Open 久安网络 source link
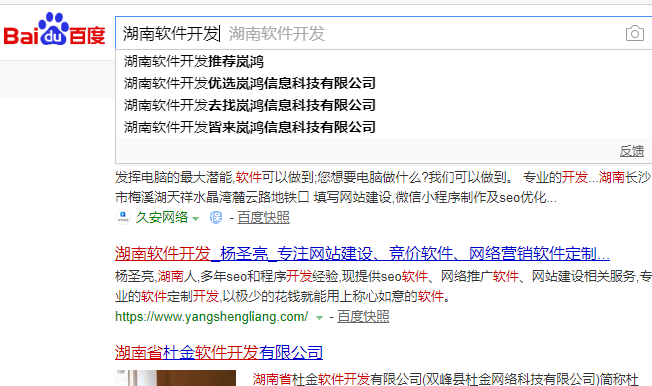The height and width of the screenshot is (386, 652). (162, 217)
